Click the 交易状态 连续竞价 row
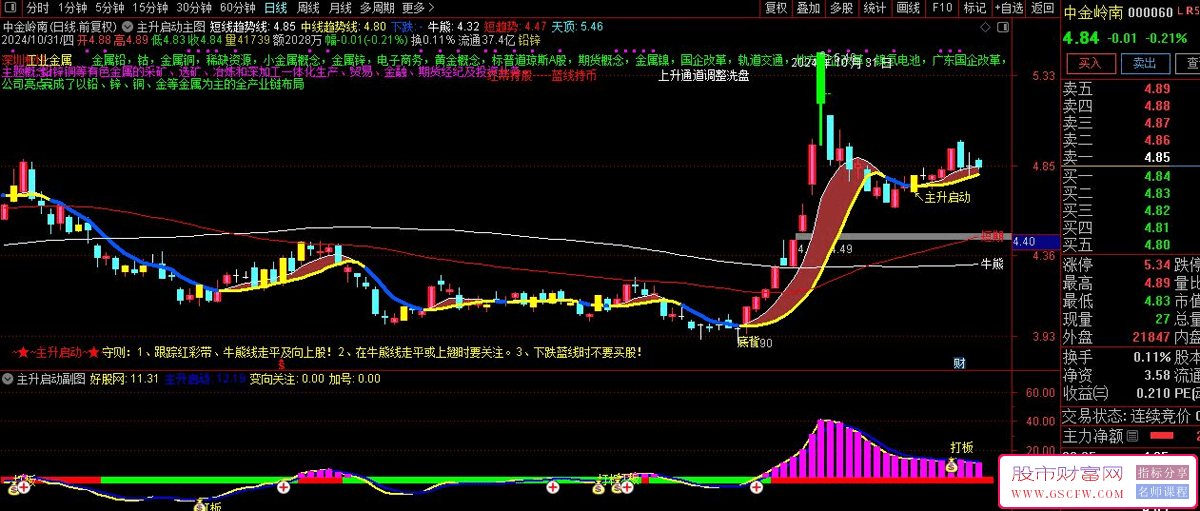Viewport: 1200px width, 511px height. [1130, 416]
